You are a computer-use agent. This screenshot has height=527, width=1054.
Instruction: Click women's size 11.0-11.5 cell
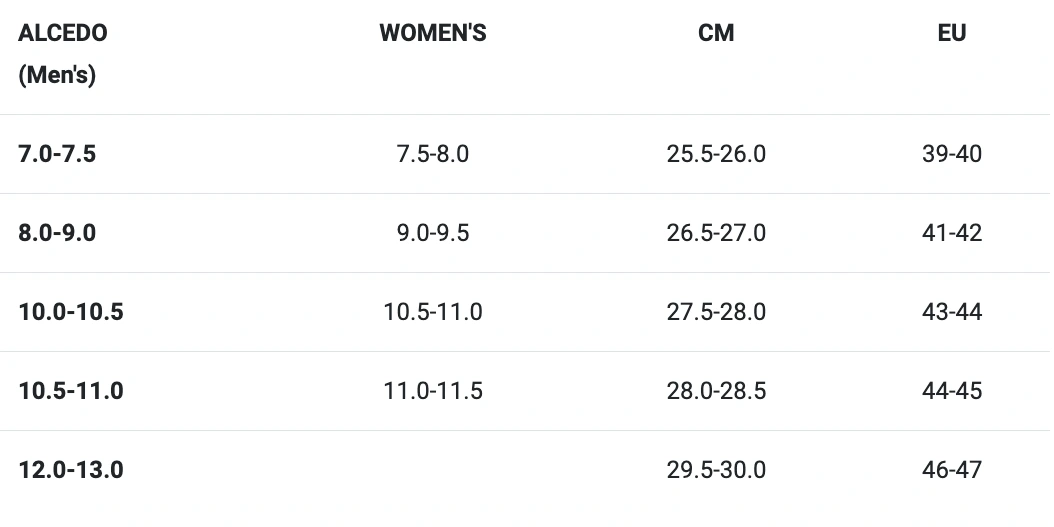(x=433, y=391)
